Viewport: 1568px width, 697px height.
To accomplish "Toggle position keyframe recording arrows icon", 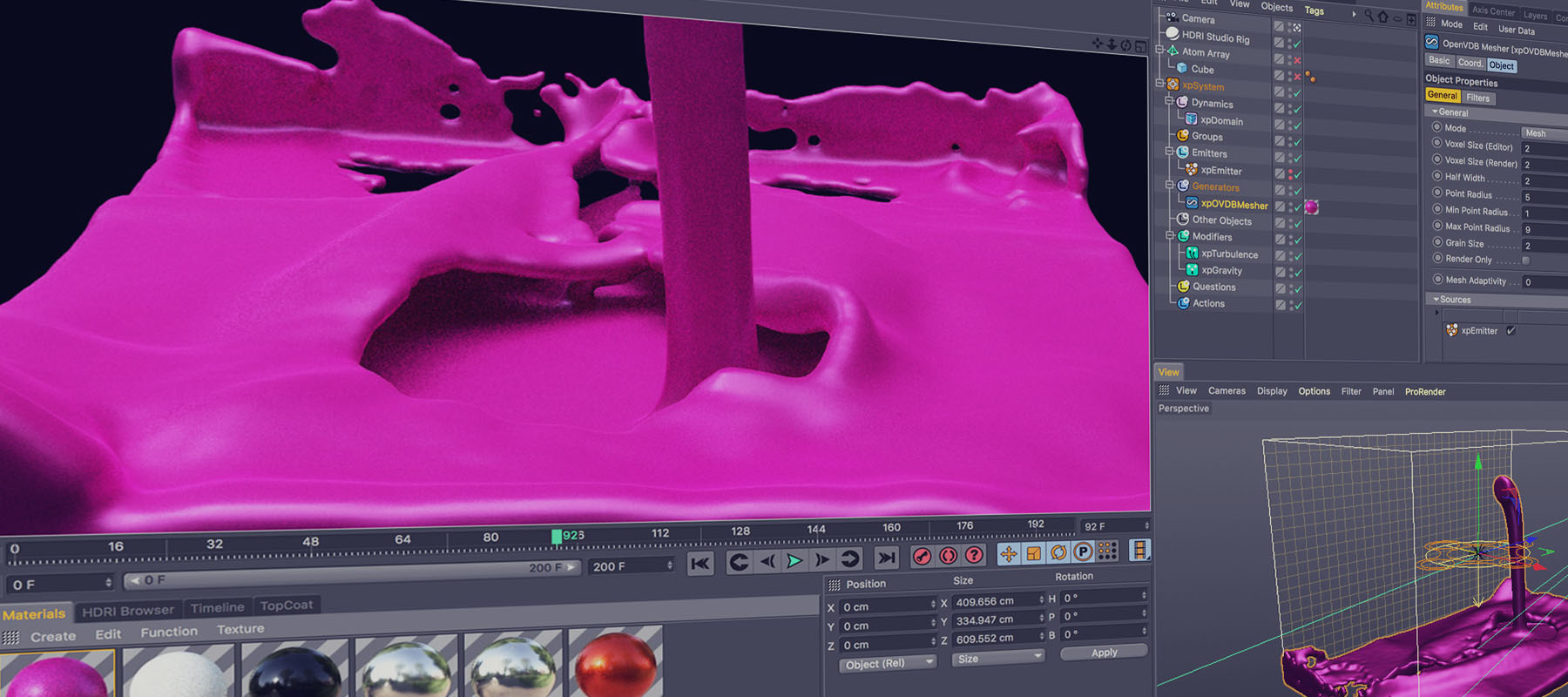I will [1008, 553].
